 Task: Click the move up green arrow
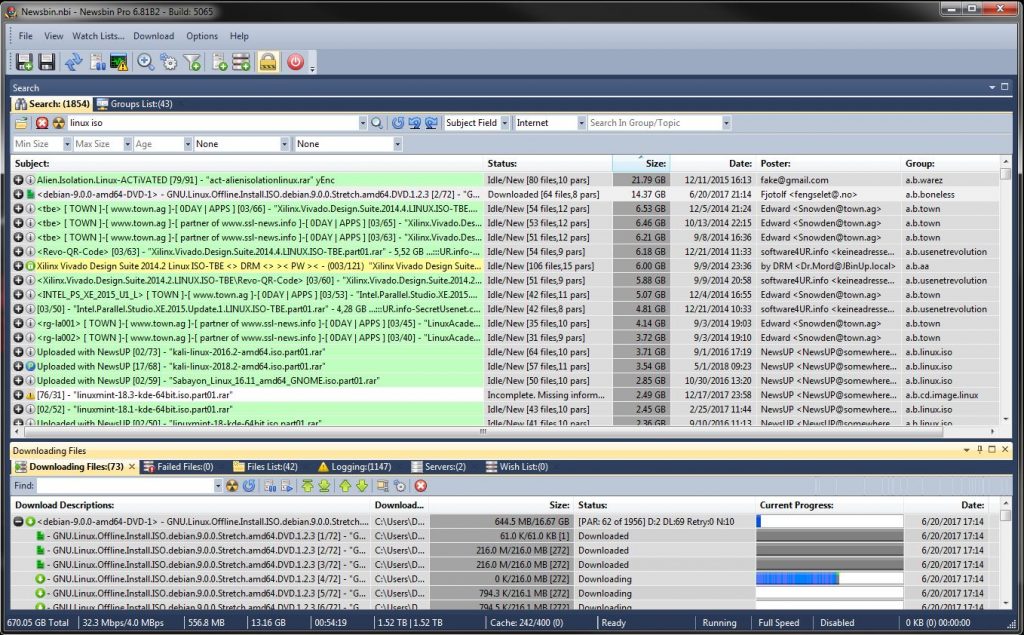(345, 486)
